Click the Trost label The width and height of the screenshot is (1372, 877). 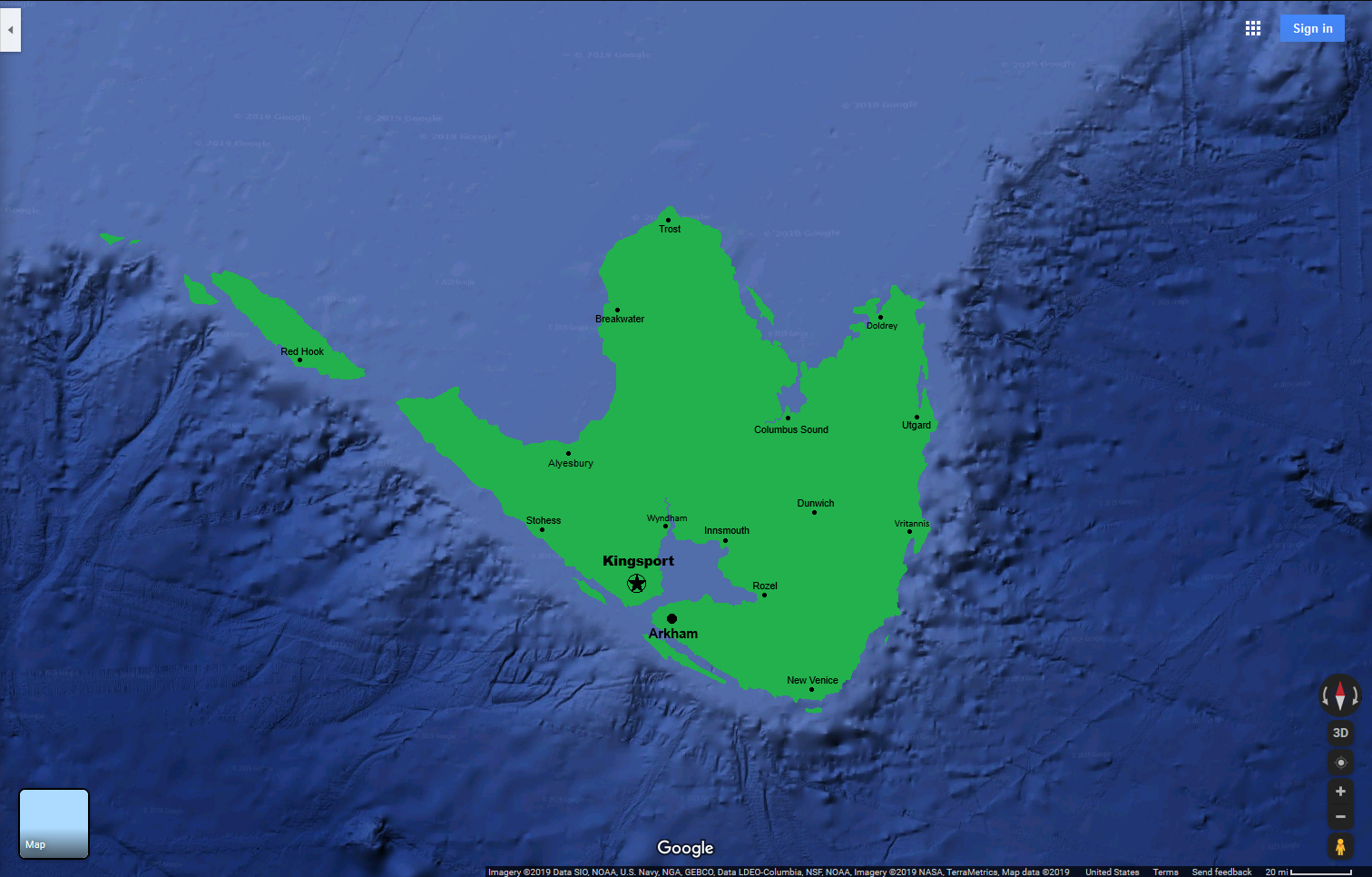point(670,229)
